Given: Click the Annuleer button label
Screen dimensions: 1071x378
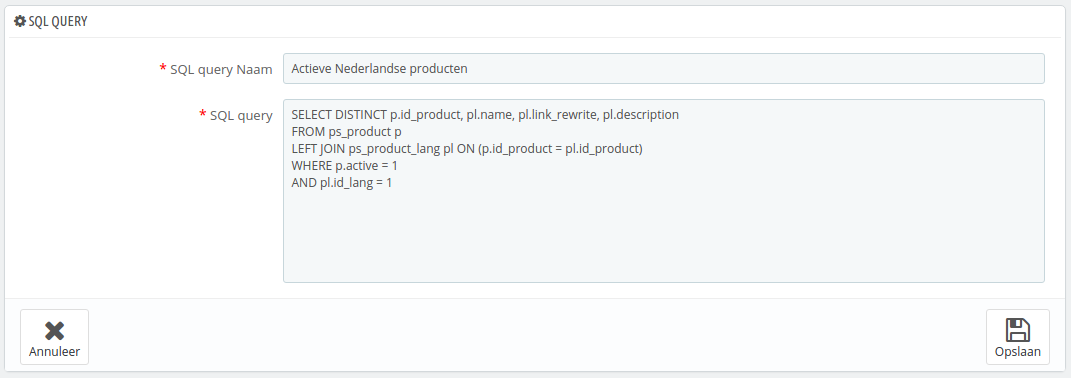Looking at the screenshot, I should tap(54, 352).
